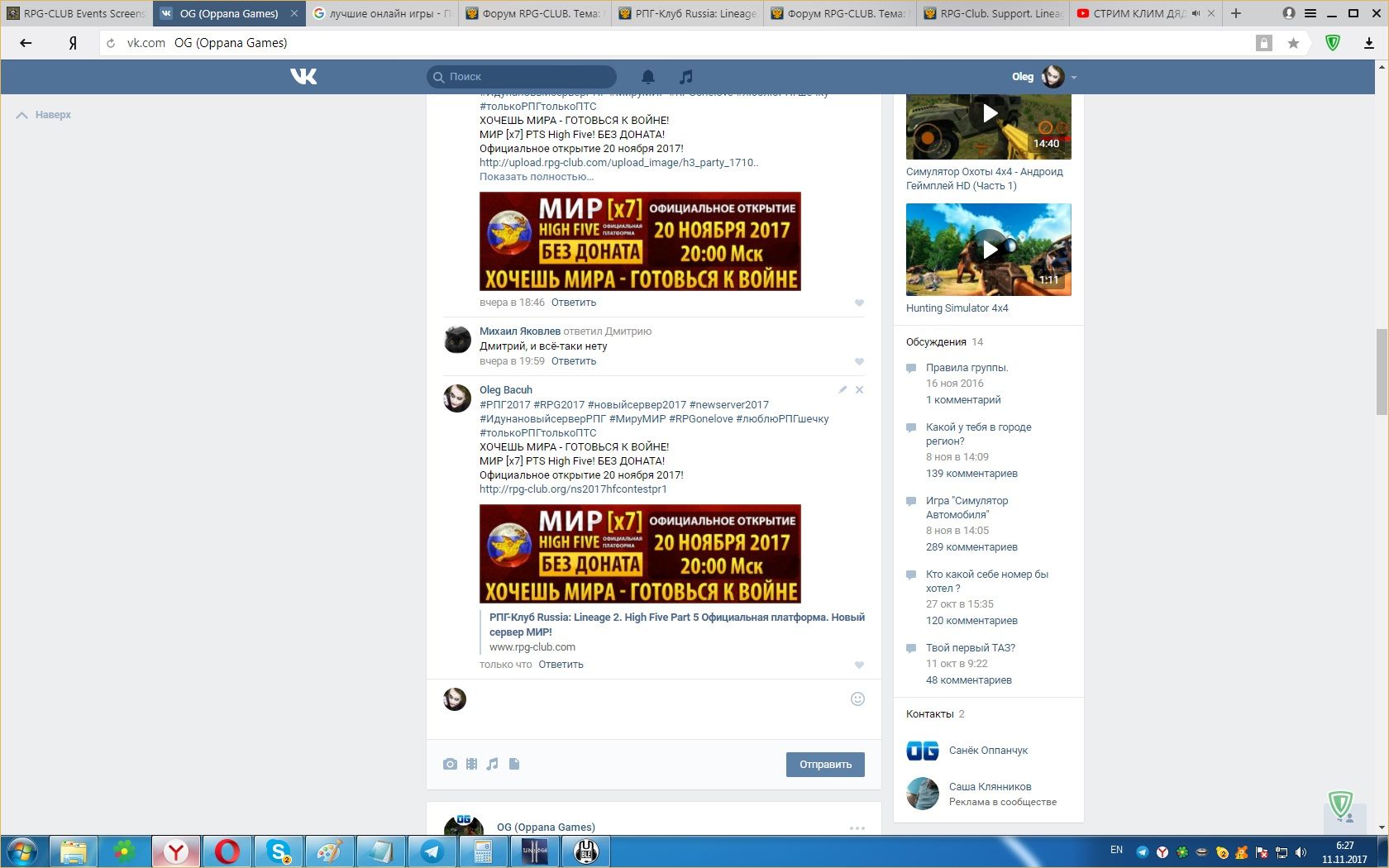Open the three-dots menu on OG post
Screen dimensions: 1389x868
pyautogui.click(x=857, y=827)
